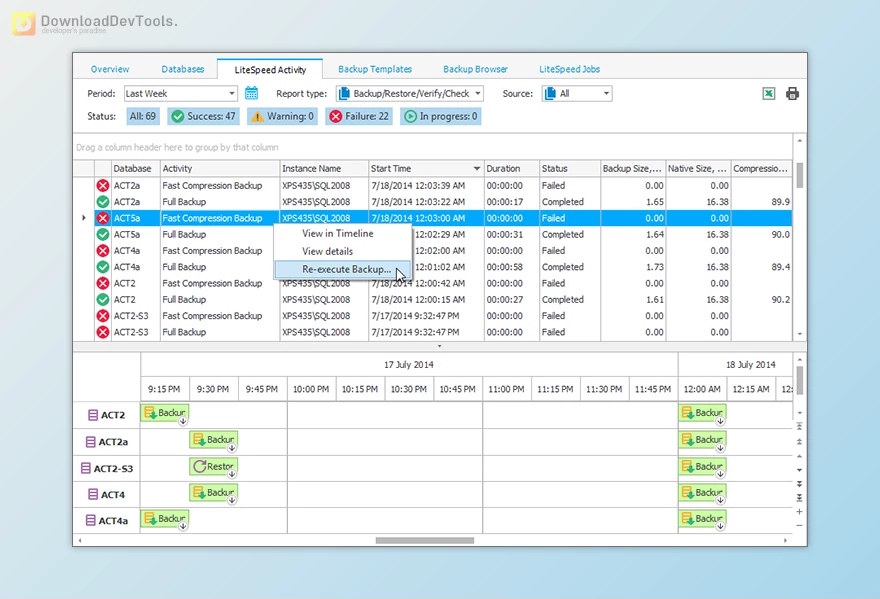
Task: Toggle the Success: 47 status filter
Action: pyautogui.click(x=204, y=117)
